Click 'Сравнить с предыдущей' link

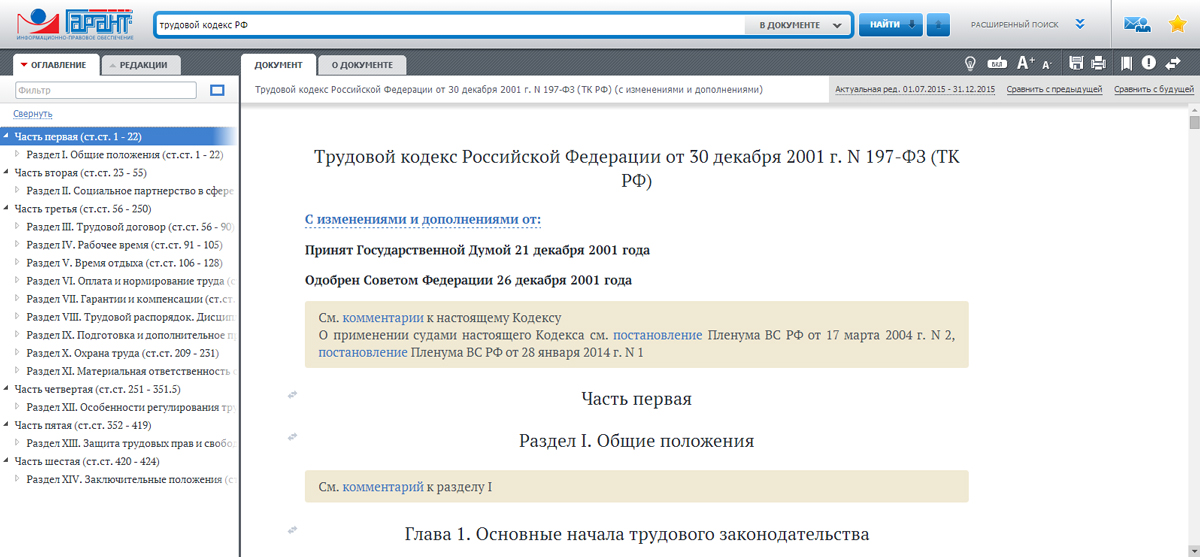1054,90
